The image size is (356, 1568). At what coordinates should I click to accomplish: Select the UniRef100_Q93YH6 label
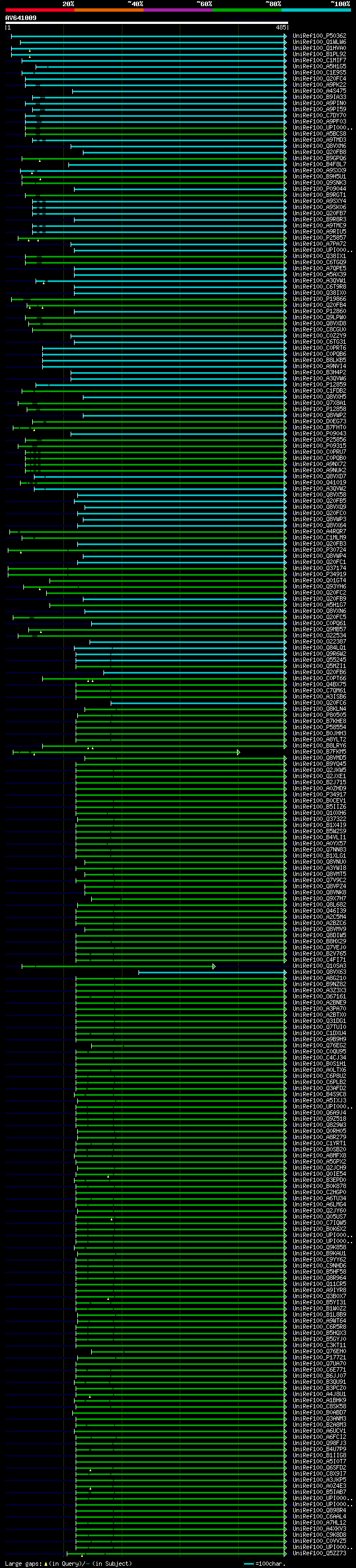tap(319, 587)
